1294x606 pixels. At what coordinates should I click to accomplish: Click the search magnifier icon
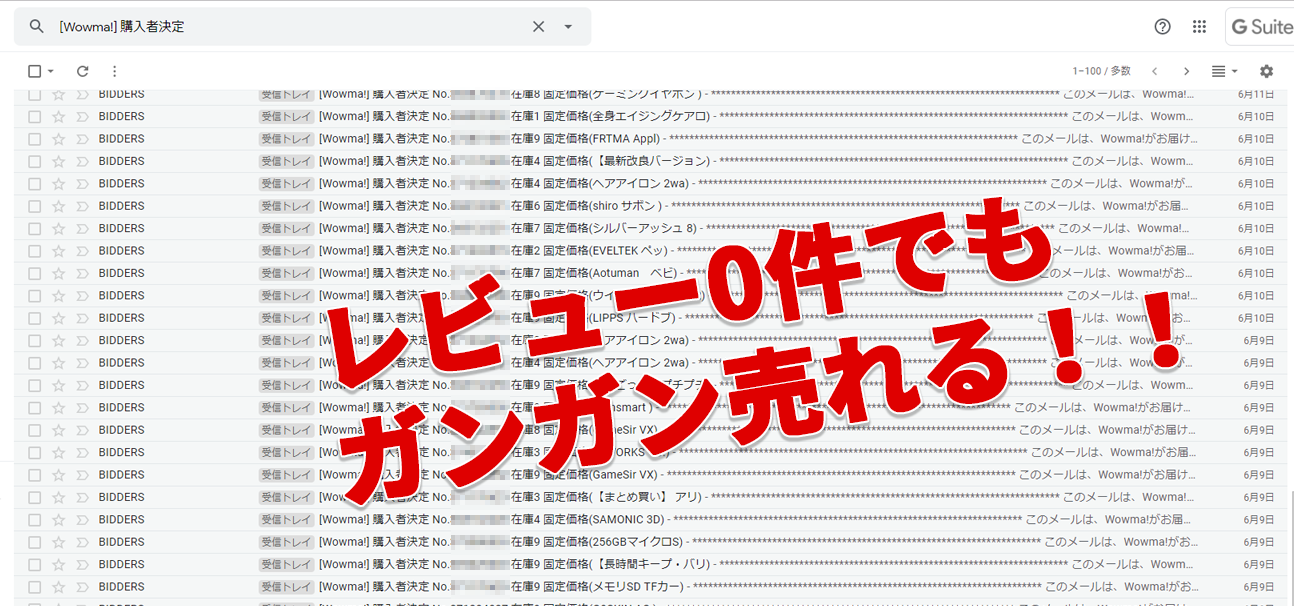(37, 27)
